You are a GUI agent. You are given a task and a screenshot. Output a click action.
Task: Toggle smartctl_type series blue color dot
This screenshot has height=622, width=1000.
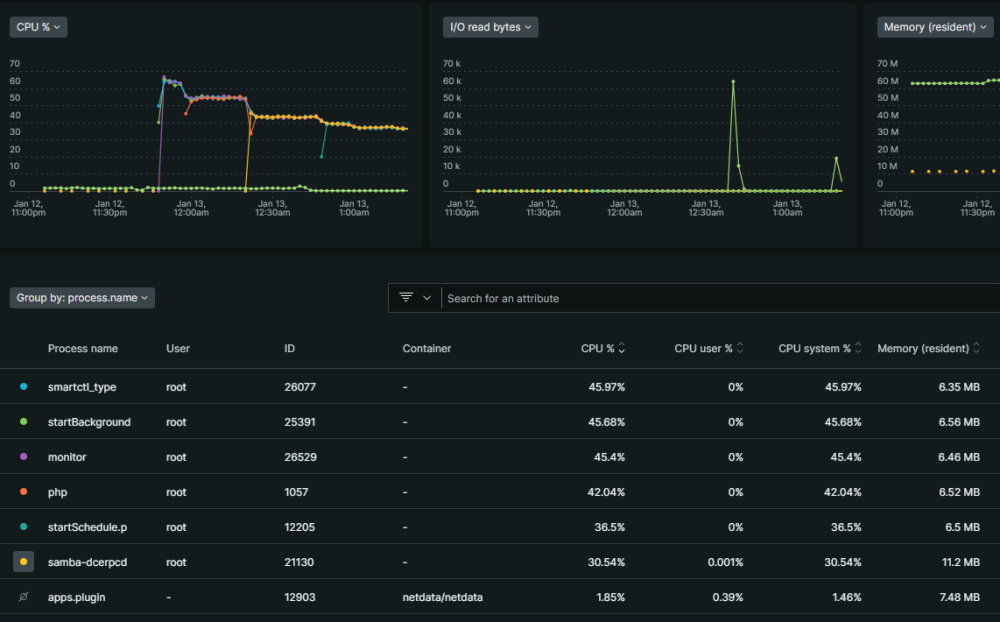click(x=24, y=387)
